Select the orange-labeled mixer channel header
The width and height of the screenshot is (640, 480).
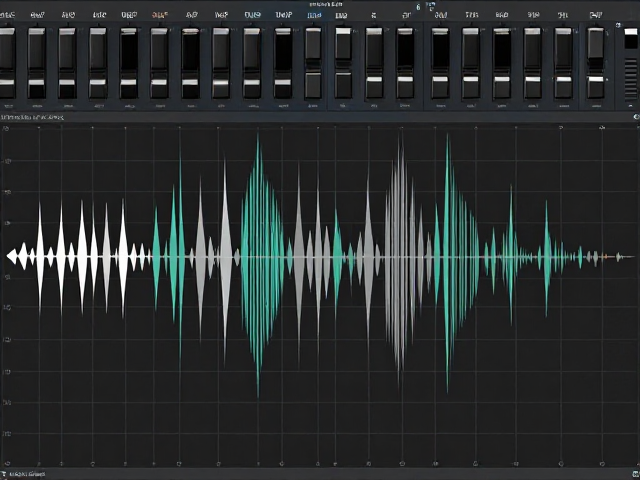160,15
